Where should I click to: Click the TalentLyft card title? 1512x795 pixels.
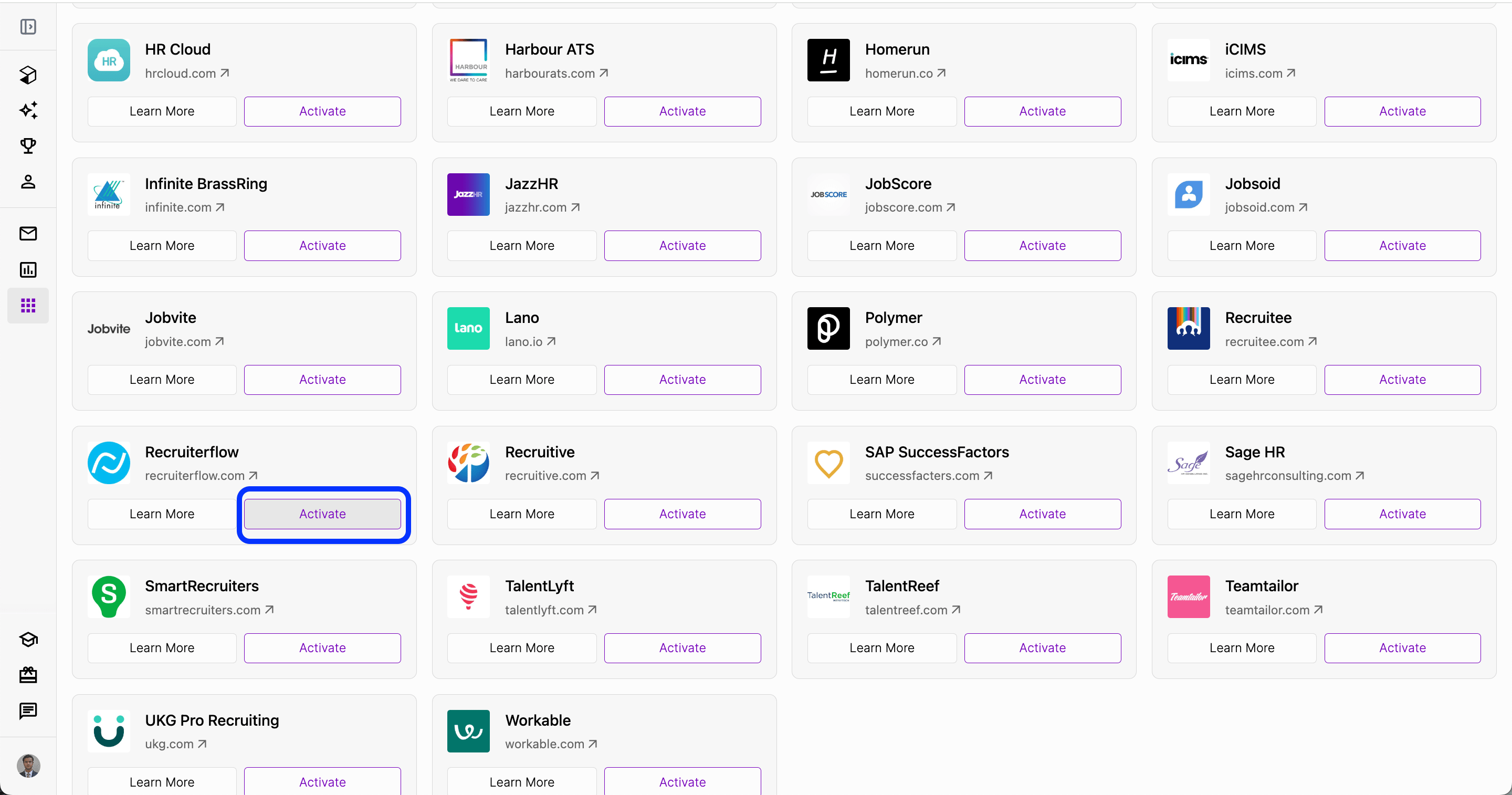click(539, 586)
